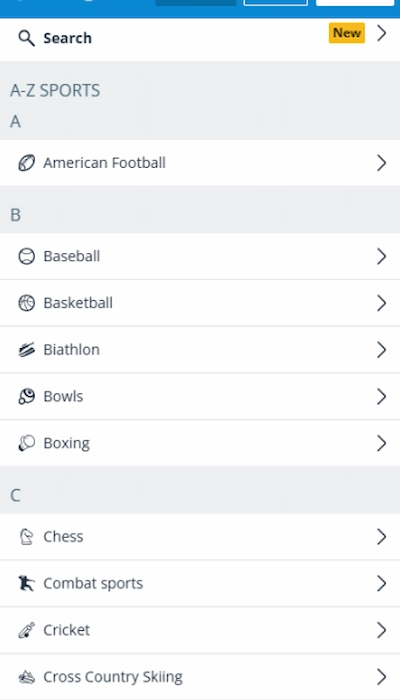Click the Biathlon rifle icon

(26, 350)
